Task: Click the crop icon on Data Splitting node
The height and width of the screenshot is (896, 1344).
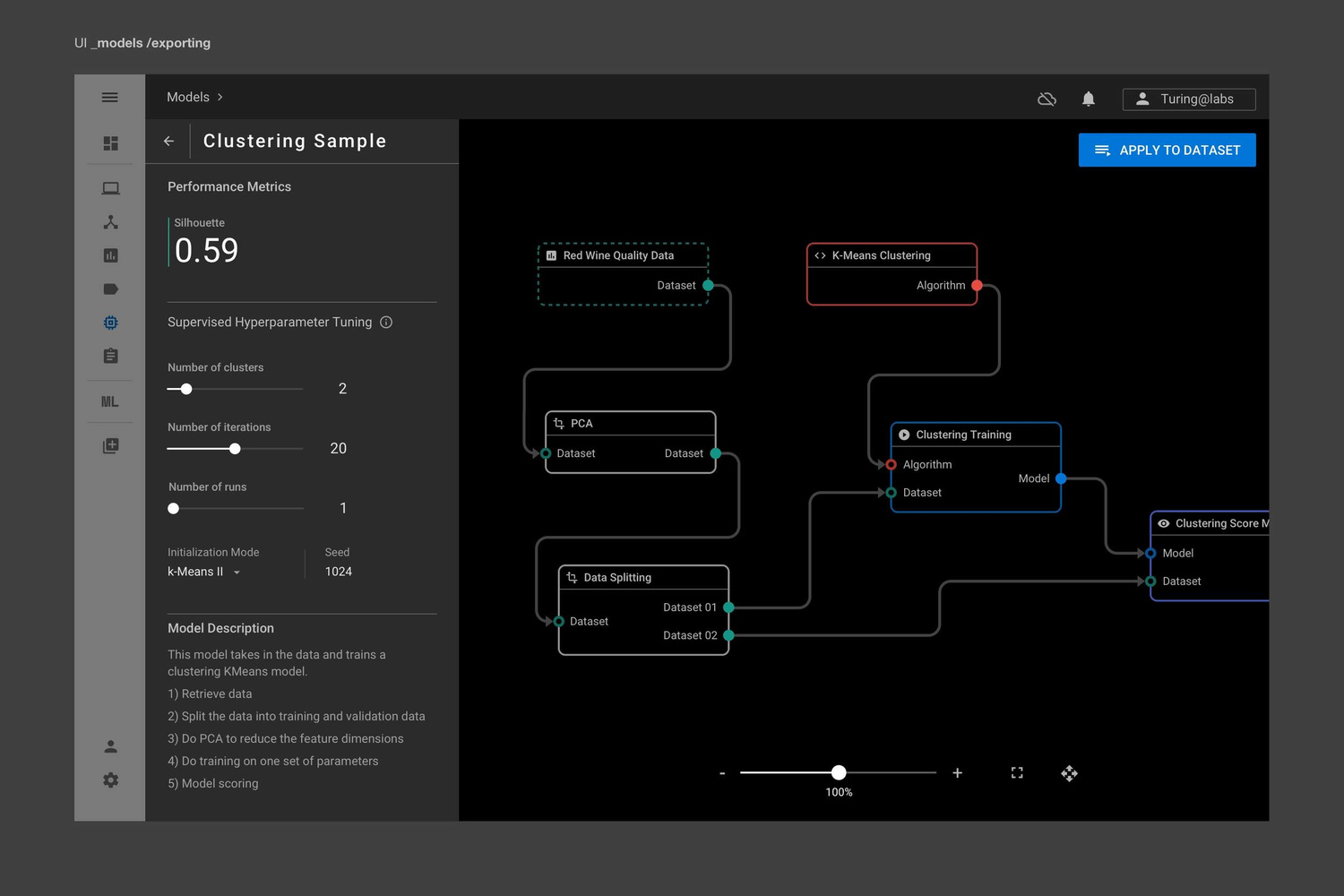Action: (572, 578)
